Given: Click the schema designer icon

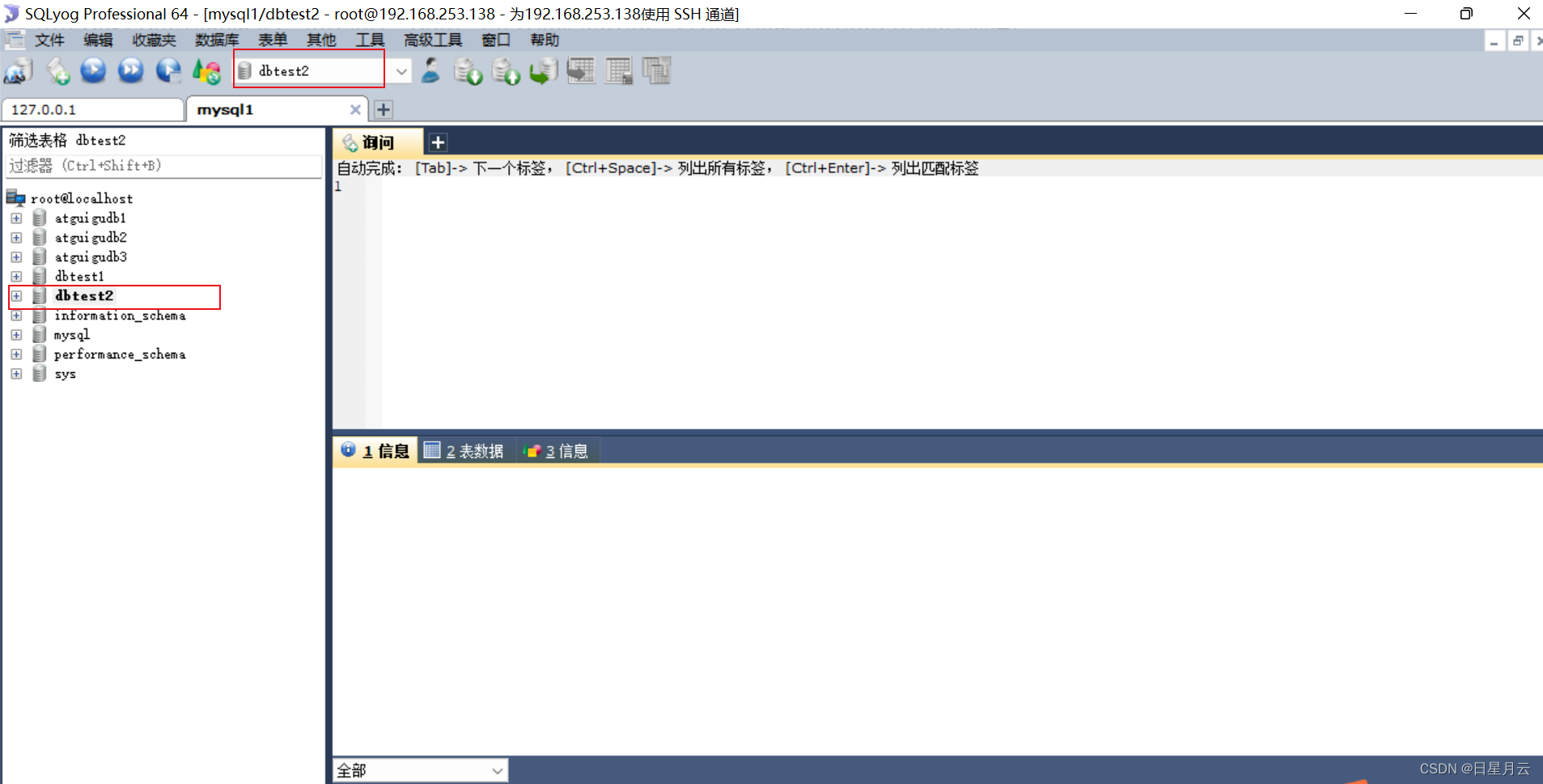Looking at the screenshot, I should coord(657,71).
